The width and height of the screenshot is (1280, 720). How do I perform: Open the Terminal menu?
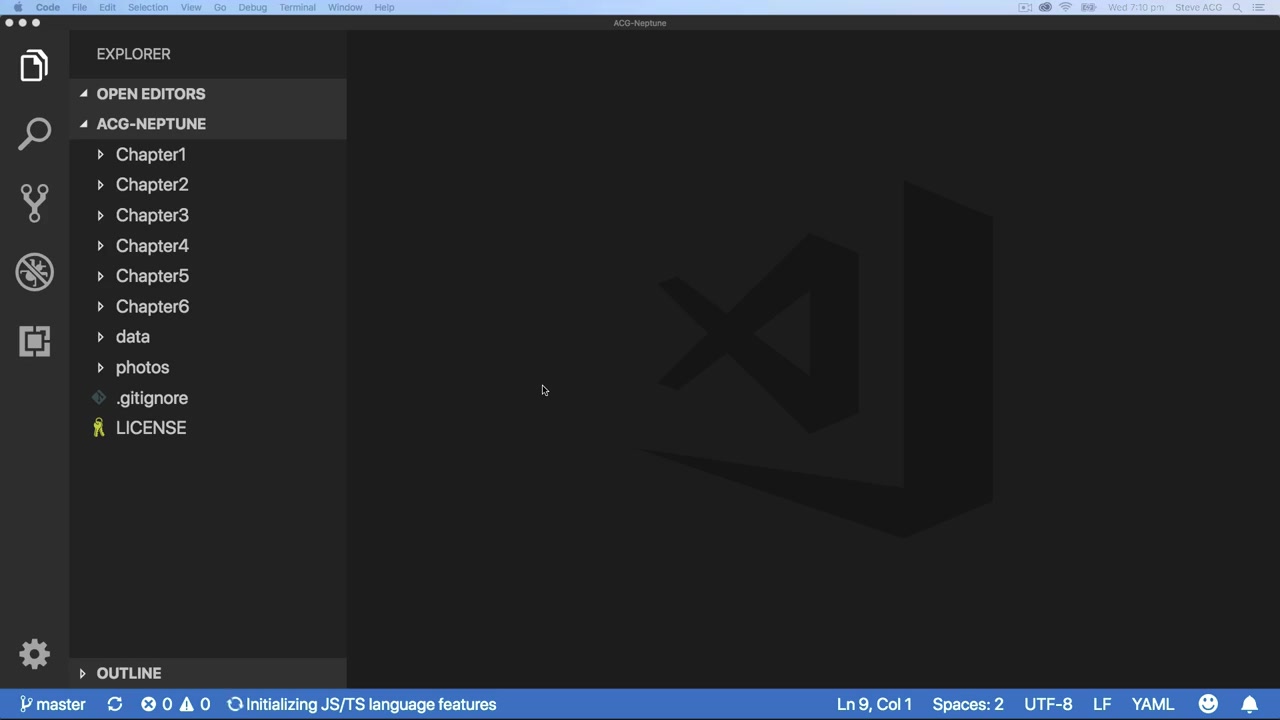pyautogui.click(x=298, y=7)
